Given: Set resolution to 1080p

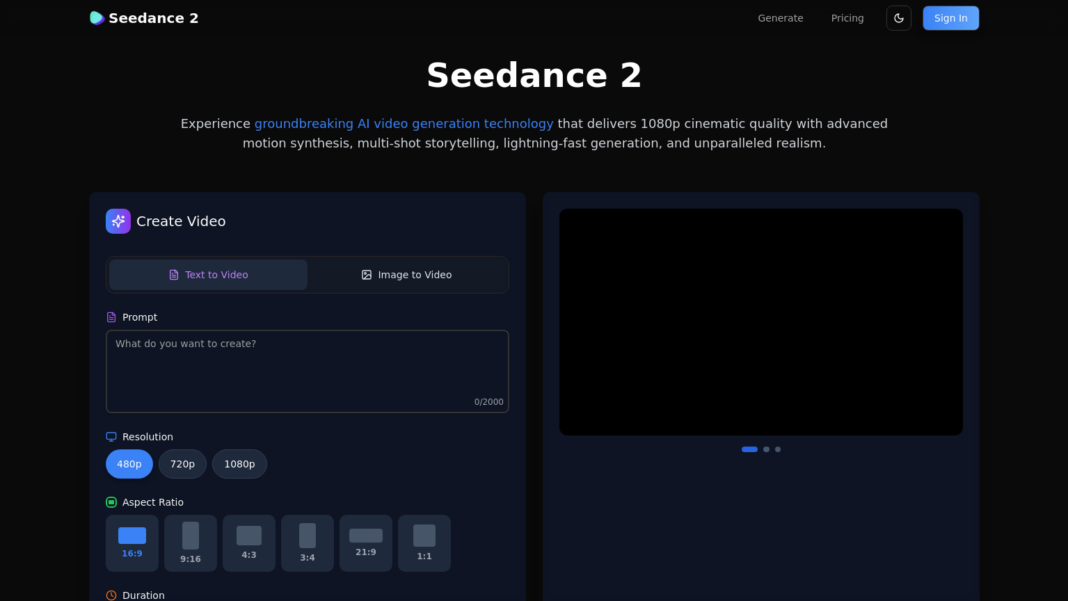Looking at the screenshot, I should [239, 464].
